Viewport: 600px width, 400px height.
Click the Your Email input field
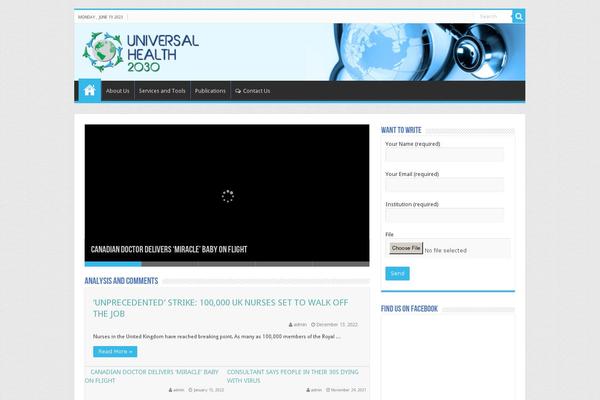pos(444,185)
